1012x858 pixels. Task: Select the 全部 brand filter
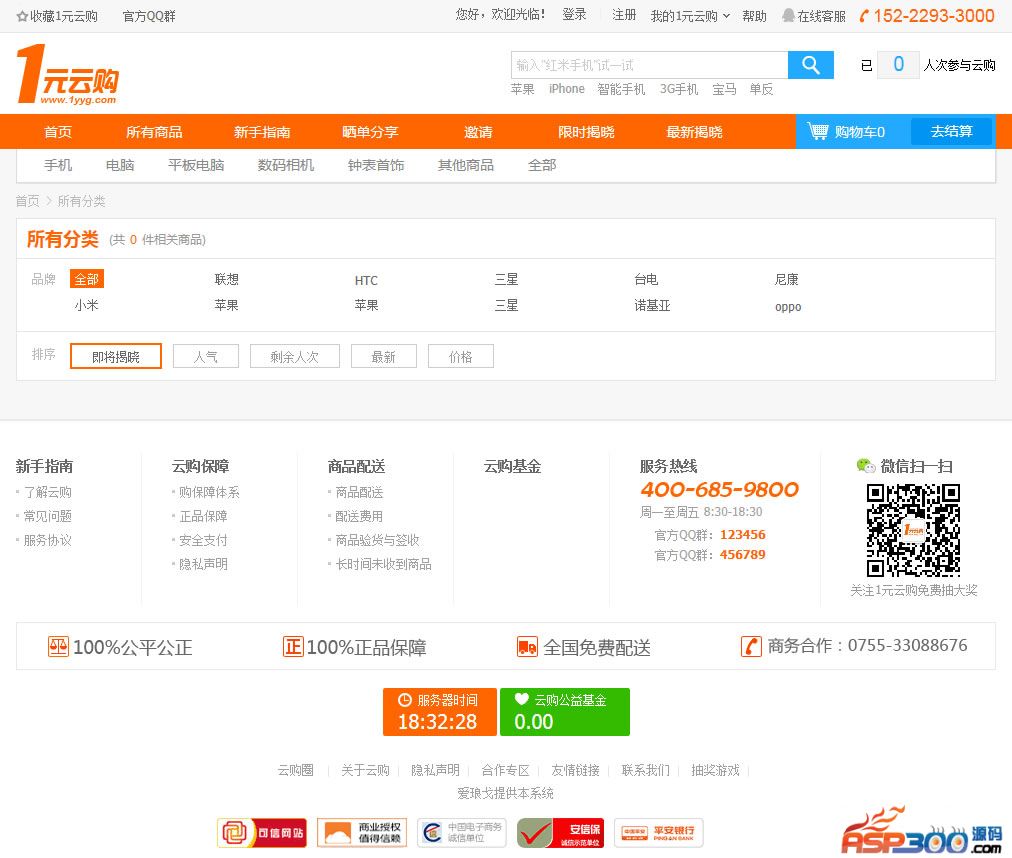point(86,279)
